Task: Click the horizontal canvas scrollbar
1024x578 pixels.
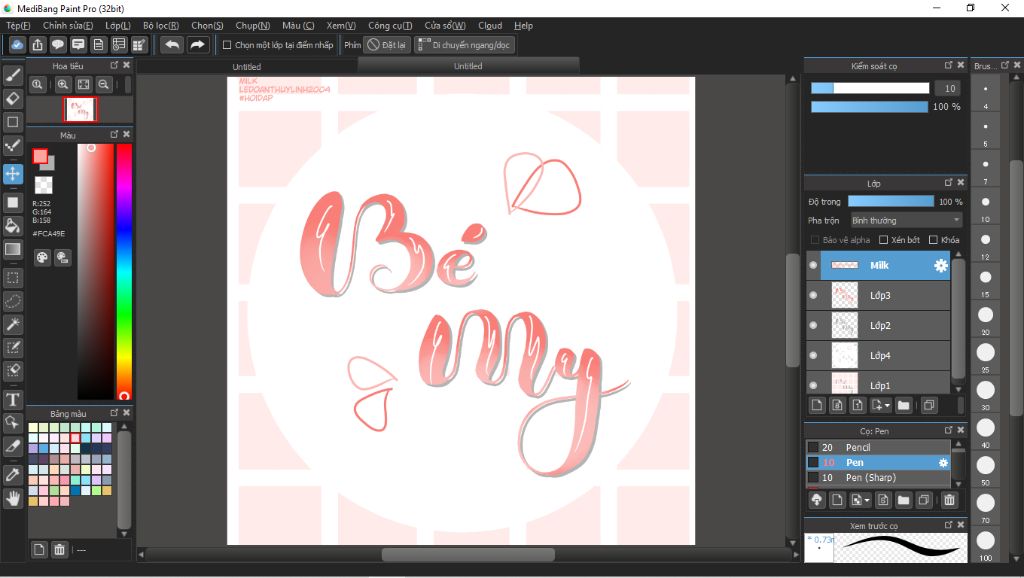Action: [x=468, y=554]
